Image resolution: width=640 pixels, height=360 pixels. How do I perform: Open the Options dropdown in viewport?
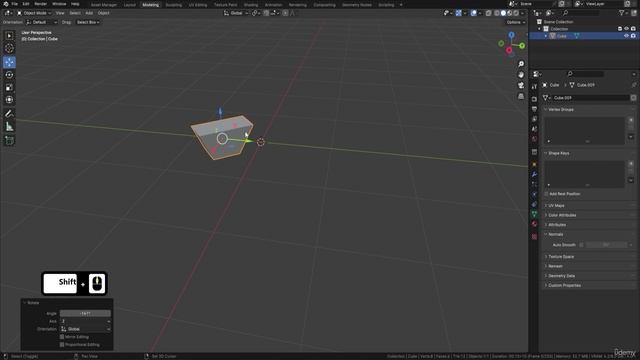tap(516, 22)
